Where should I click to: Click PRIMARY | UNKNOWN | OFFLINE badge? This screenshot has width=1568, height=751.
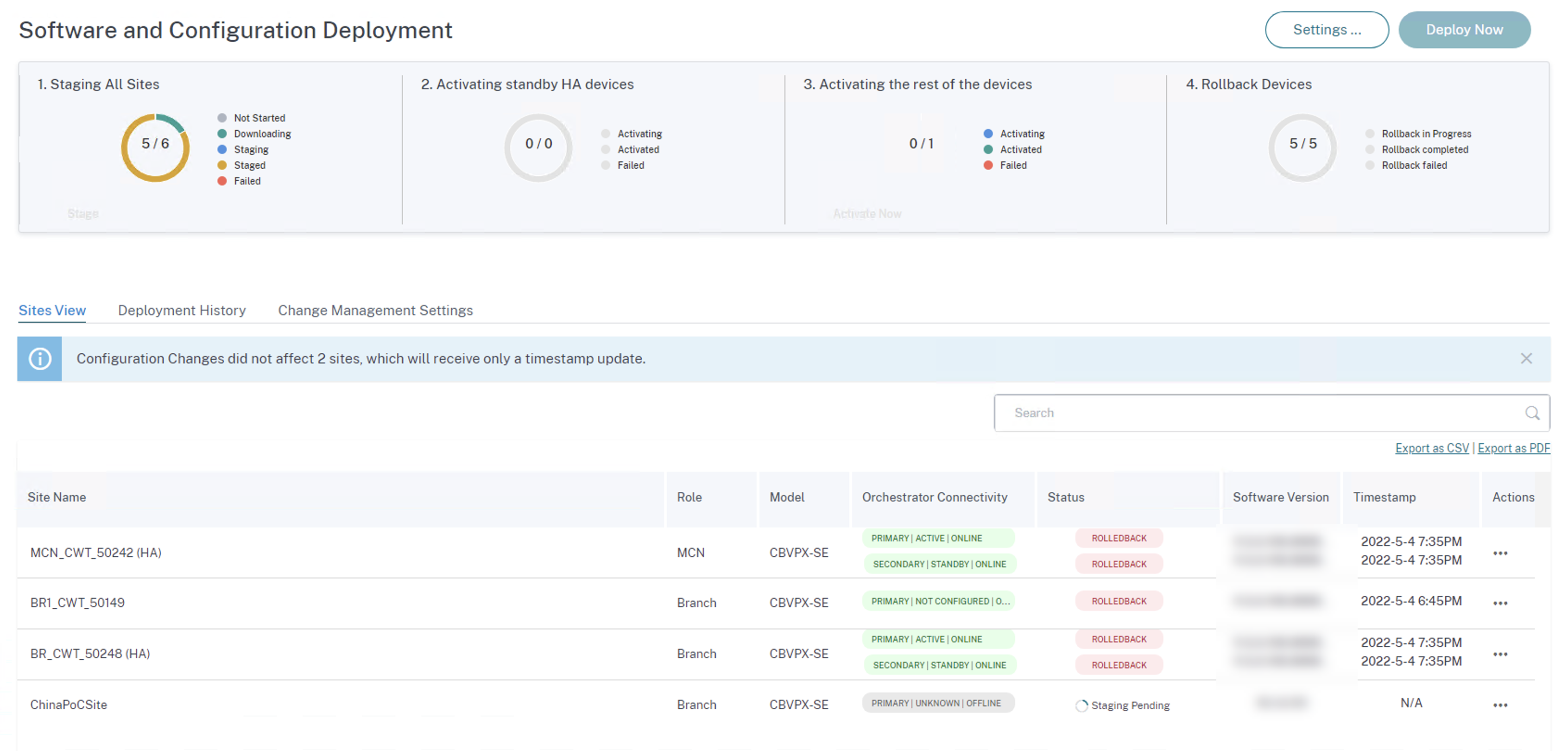tap(938, 703)
